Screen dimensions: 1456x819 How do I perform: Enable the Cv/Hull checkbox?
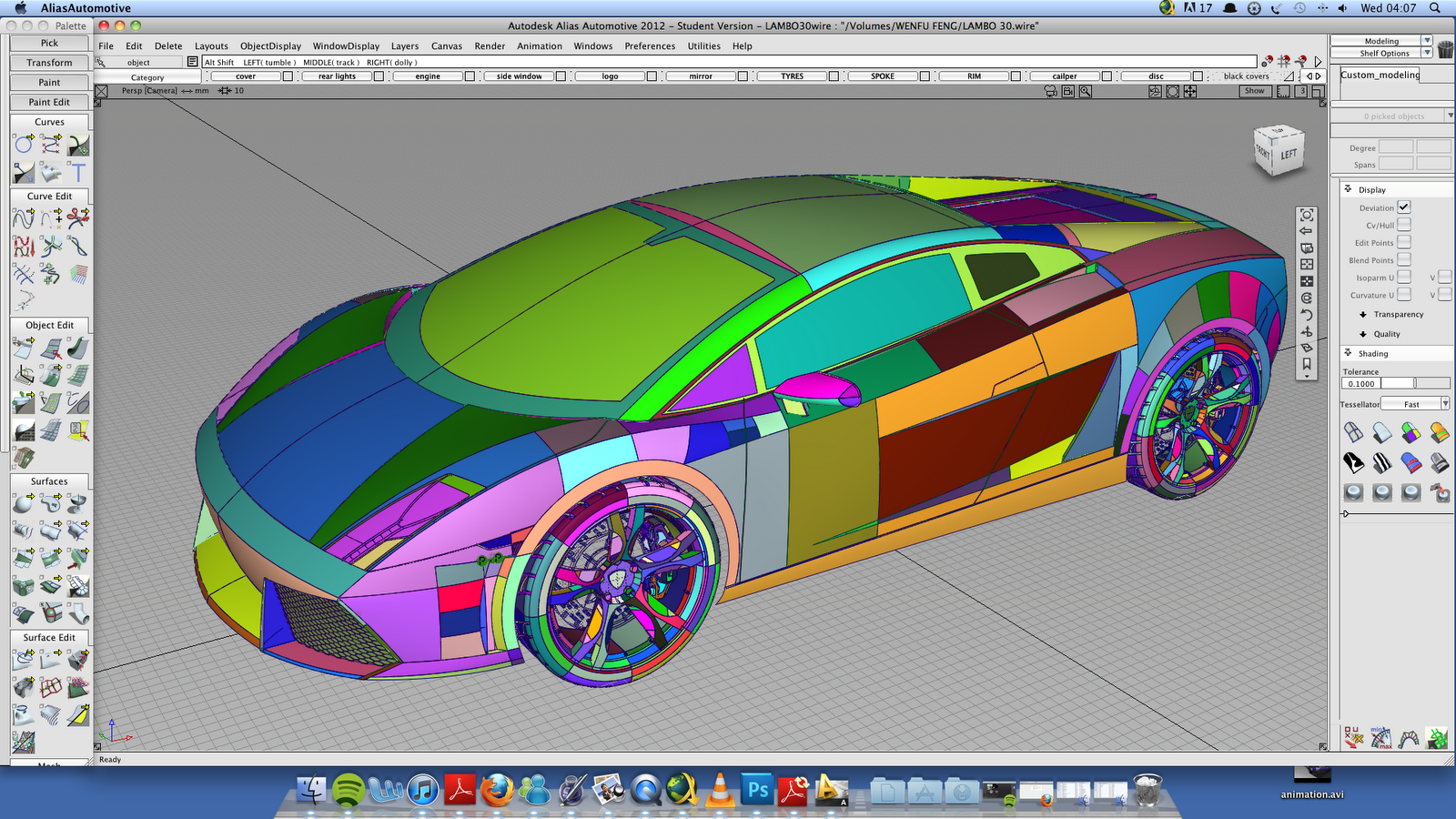pyautogui.click(x=1404, y=225)
